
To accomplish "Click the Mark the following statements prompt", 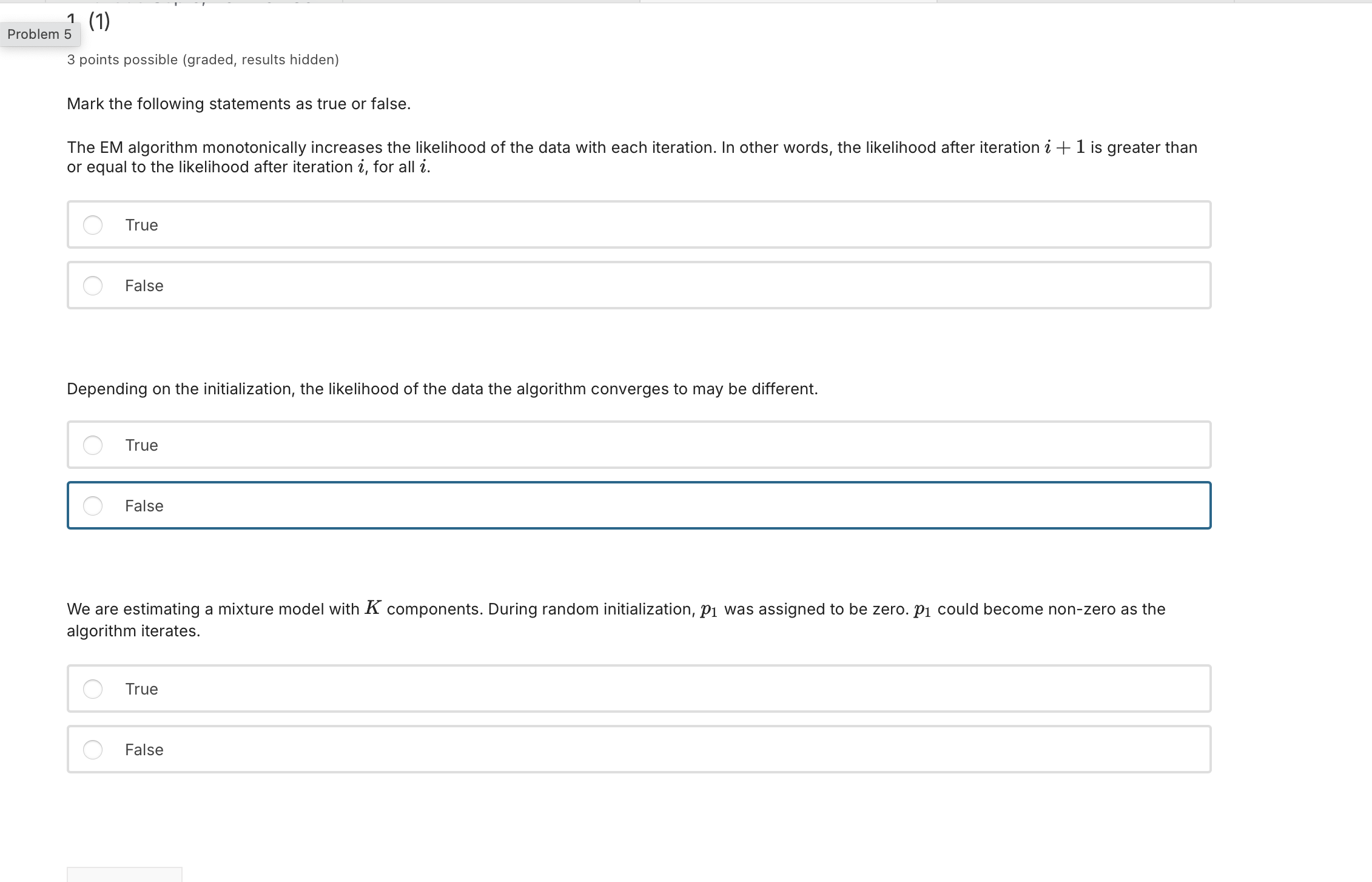I will click(x=238, y=103).
